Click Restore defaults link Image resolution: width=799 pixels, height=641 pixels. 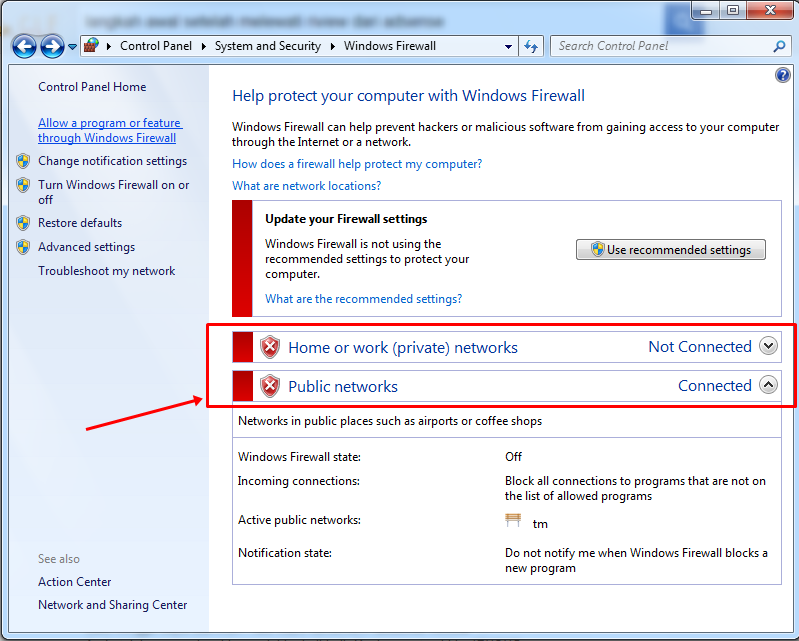pos(80,223)
